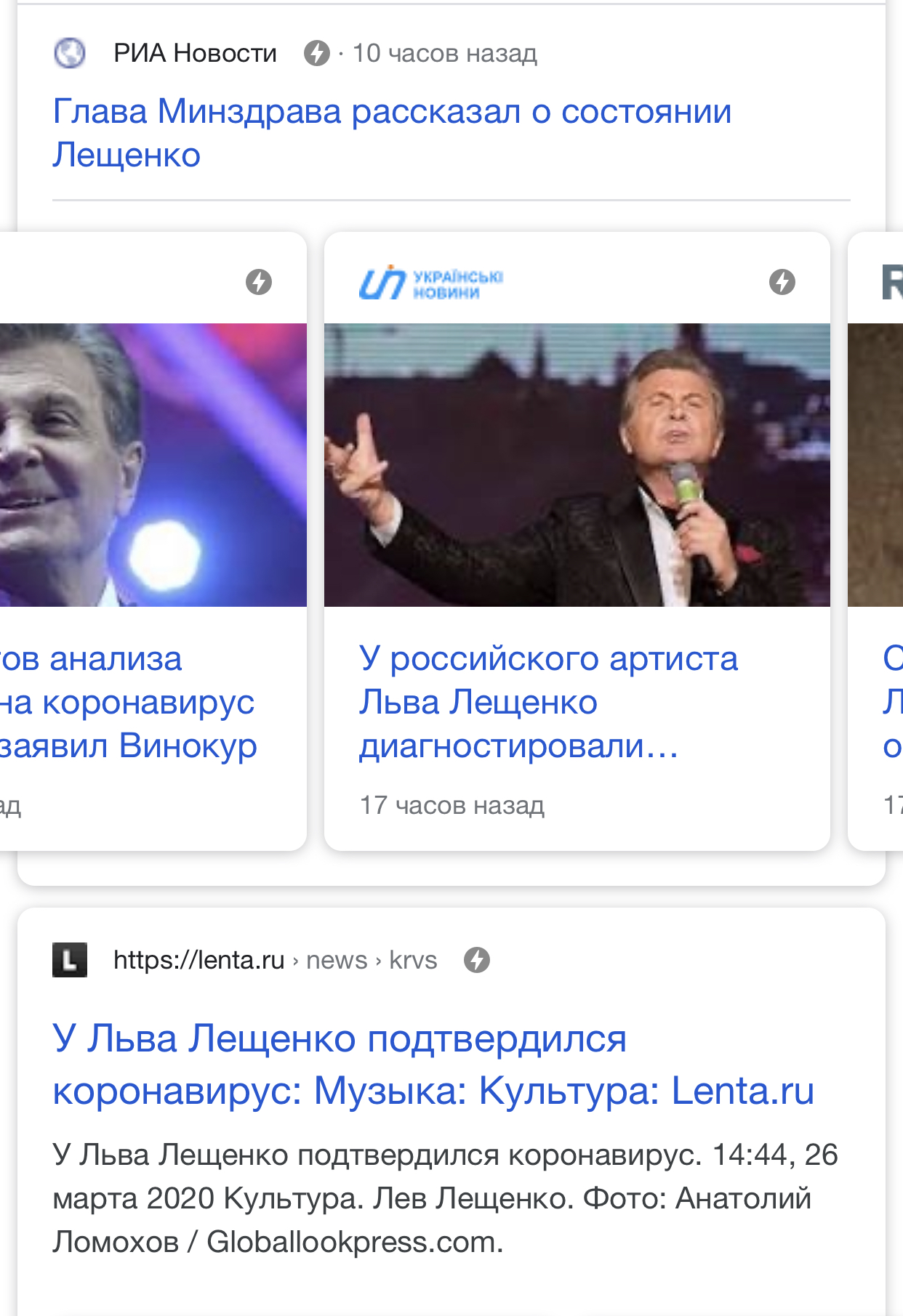Click the Українські новини logo
The image size is (903, 1316).
pyautogui.click(x=430, y=282)
